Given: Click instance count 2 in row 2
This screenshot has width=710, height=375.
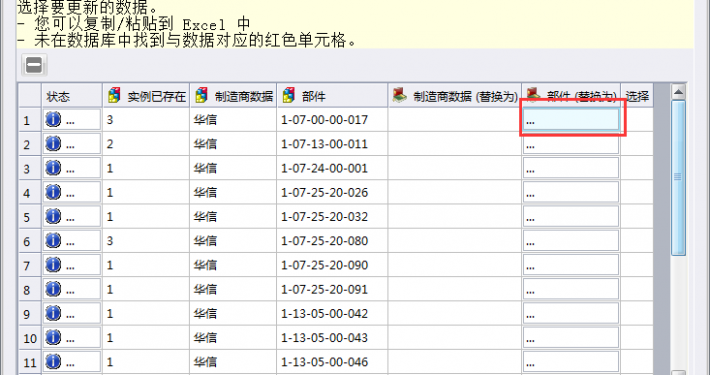Looking at the screenshot, I should [x=146, y=144].
